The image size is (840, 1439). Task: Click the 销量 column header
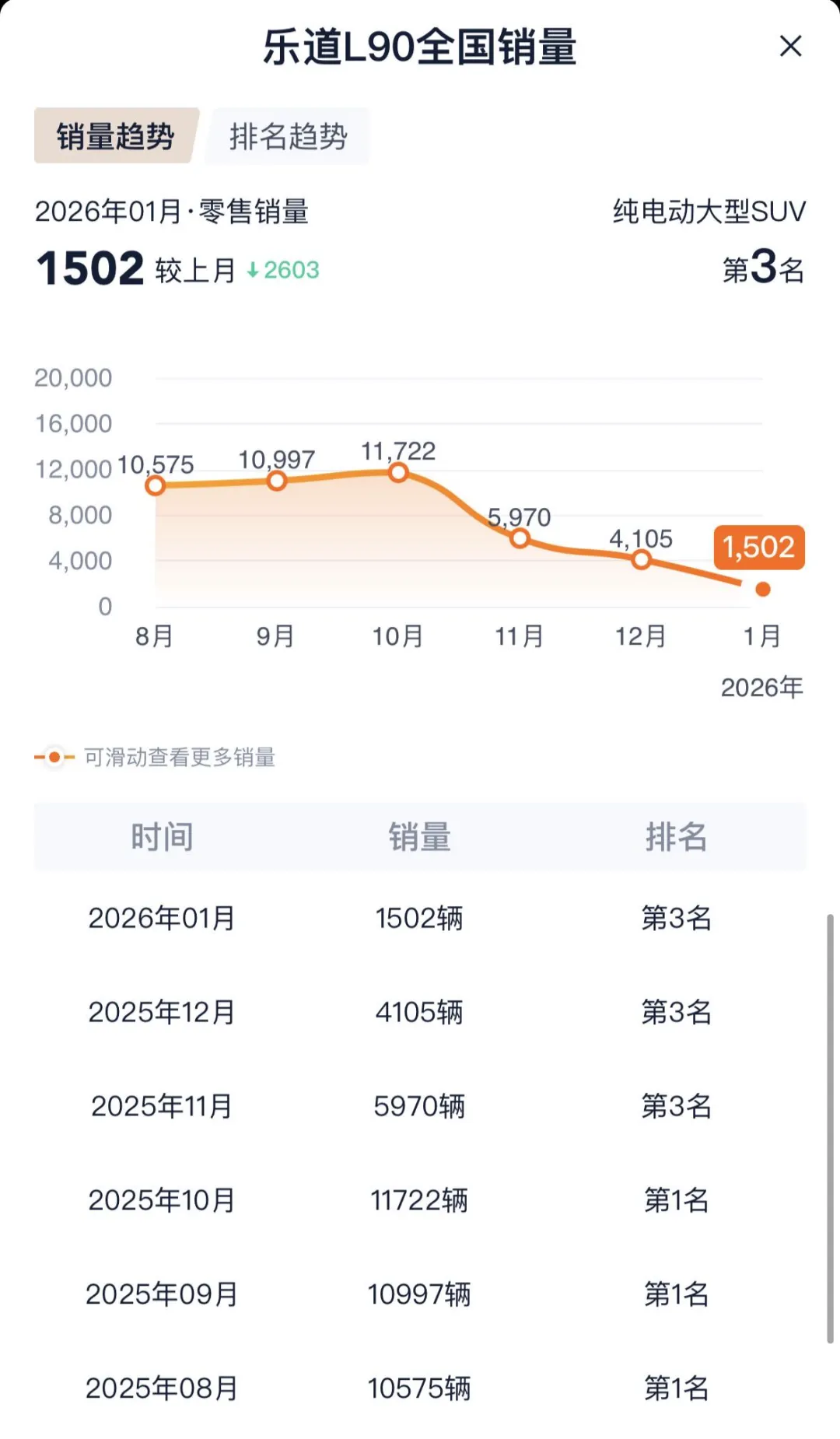click(x=420, y=836)
